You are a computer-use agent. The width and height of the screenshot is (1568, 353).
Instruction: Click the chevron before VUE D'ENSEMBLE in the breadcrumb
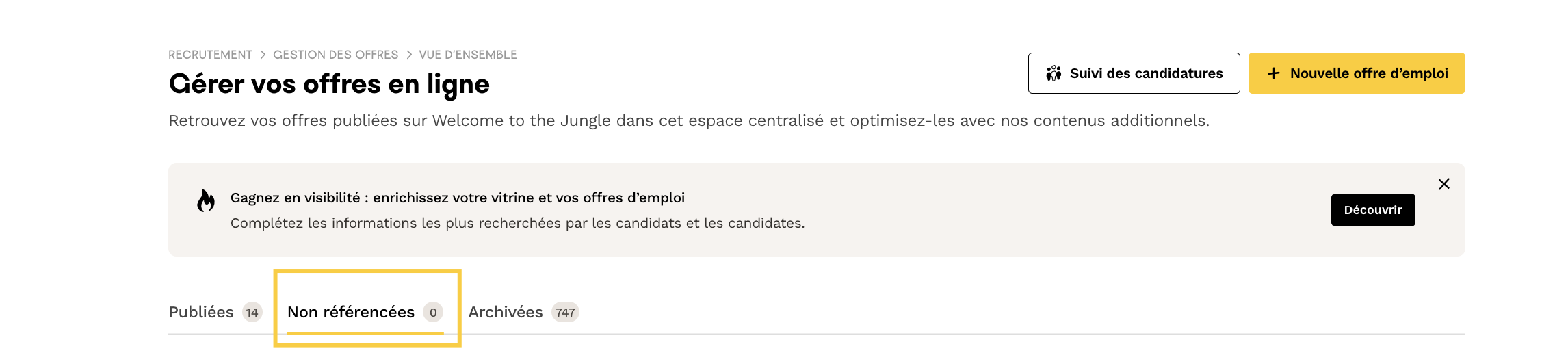pos(409,55)
